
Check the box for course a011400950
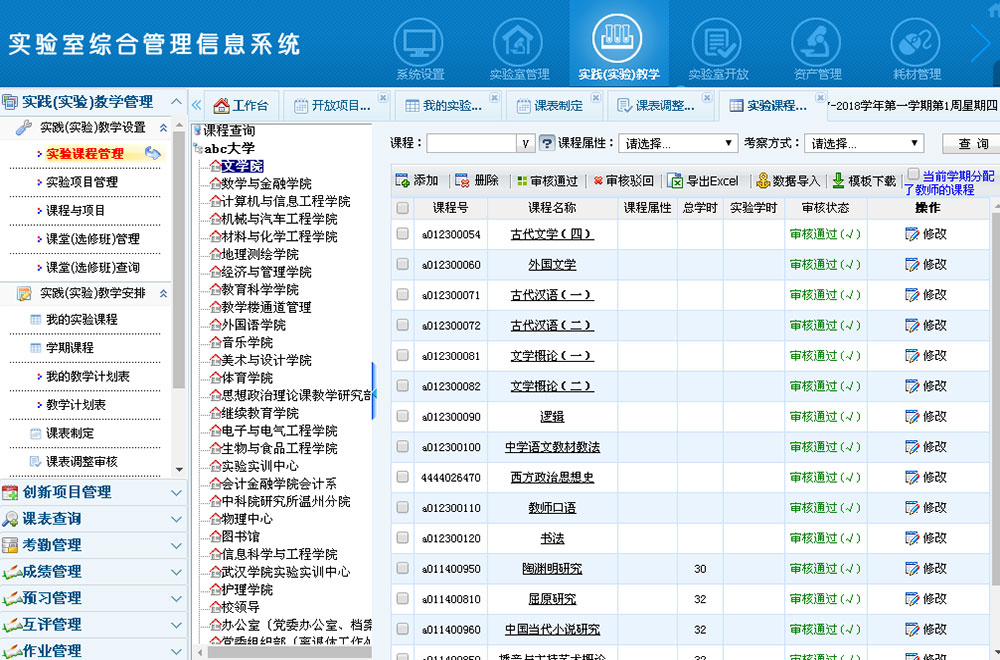click(402, 568)
